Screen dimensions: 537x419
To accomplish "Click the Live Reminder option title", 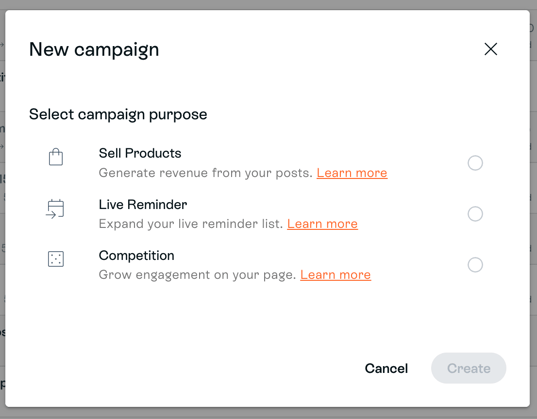I will pos(143,205).
